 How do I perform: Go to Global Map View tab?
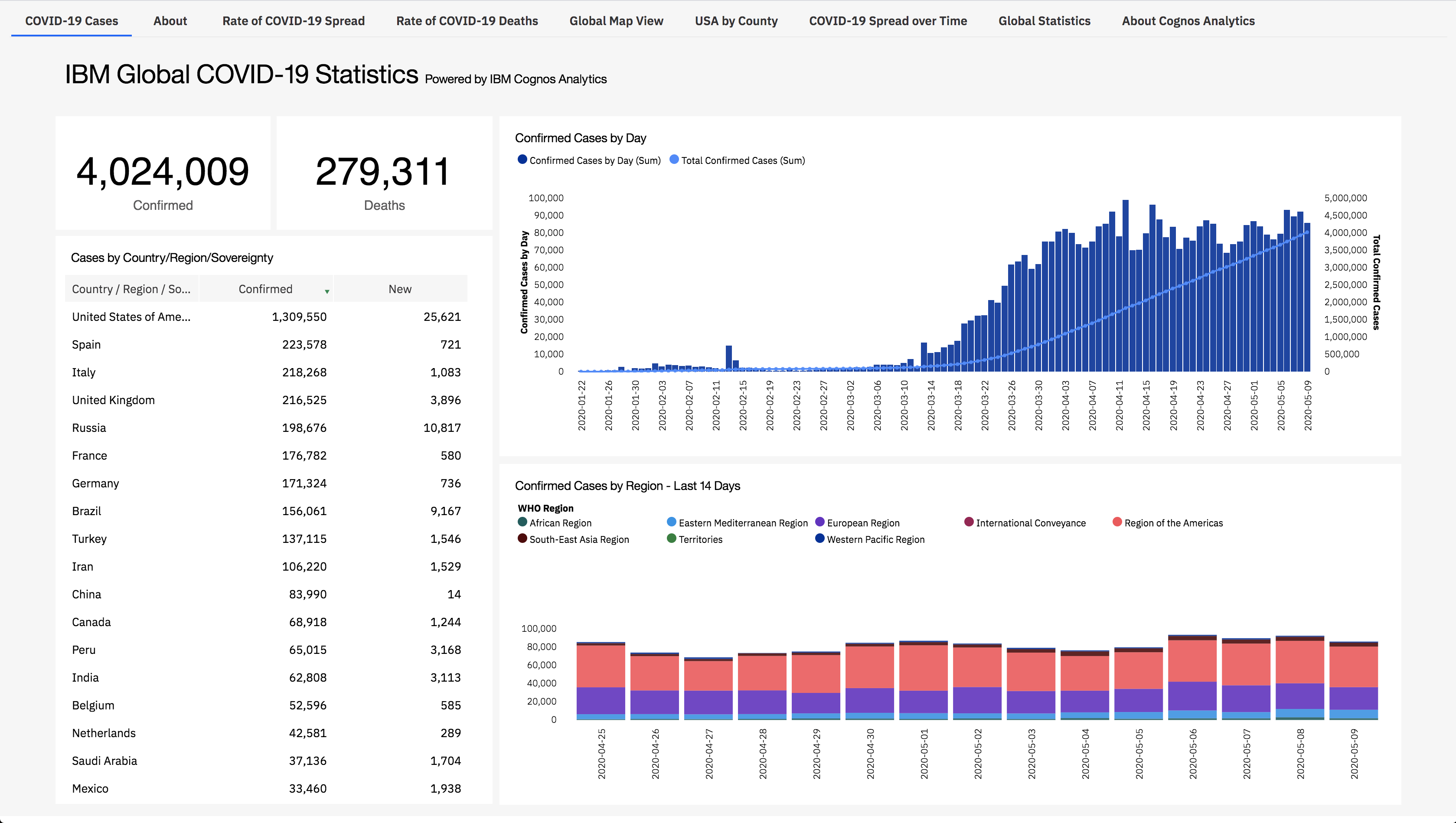(x=616, y=21)
